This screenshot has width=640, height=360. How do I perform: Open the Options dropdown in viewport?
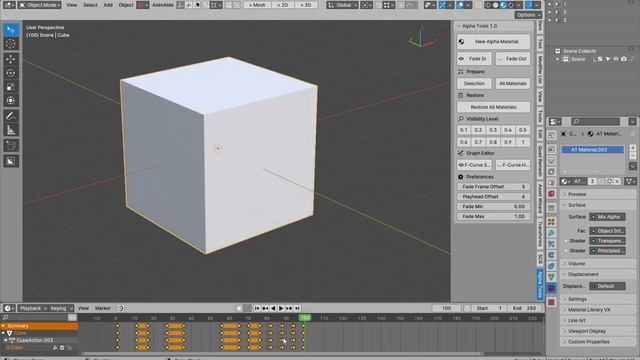[x=528, y=15]
